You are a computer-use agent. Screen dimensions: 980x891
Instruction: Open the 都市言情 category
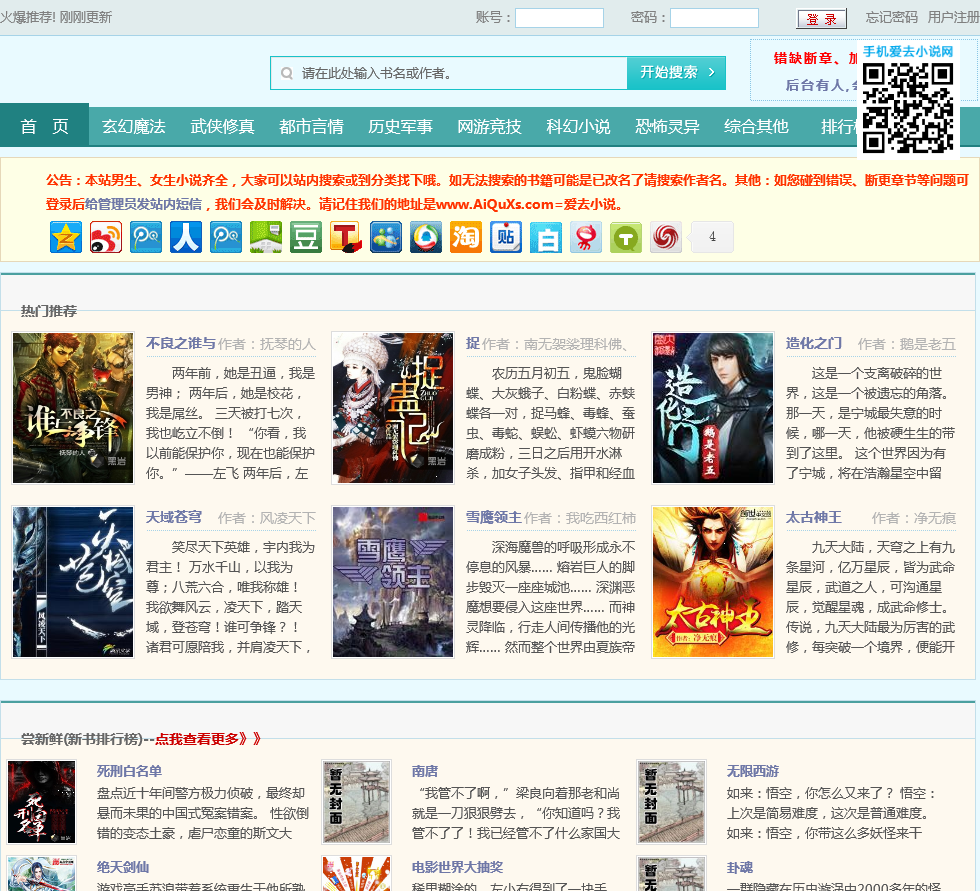click(x=311, y=126)
